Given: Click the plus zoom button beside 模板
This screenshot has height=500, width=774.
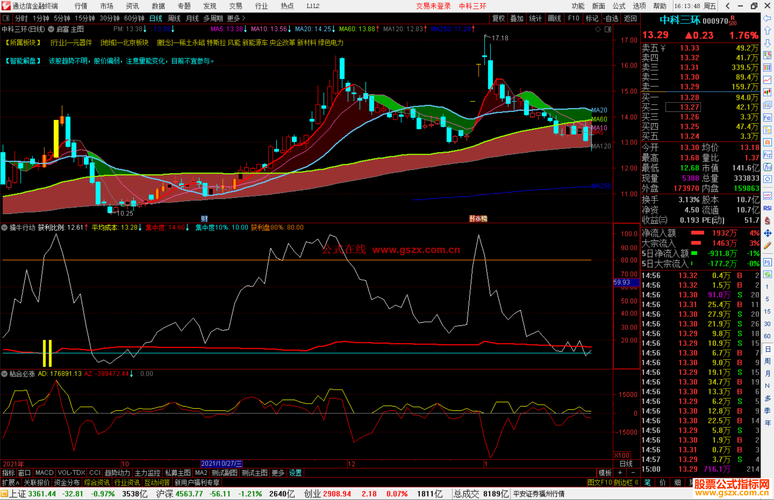Looking at the screenshot, I should pos(620,473).
